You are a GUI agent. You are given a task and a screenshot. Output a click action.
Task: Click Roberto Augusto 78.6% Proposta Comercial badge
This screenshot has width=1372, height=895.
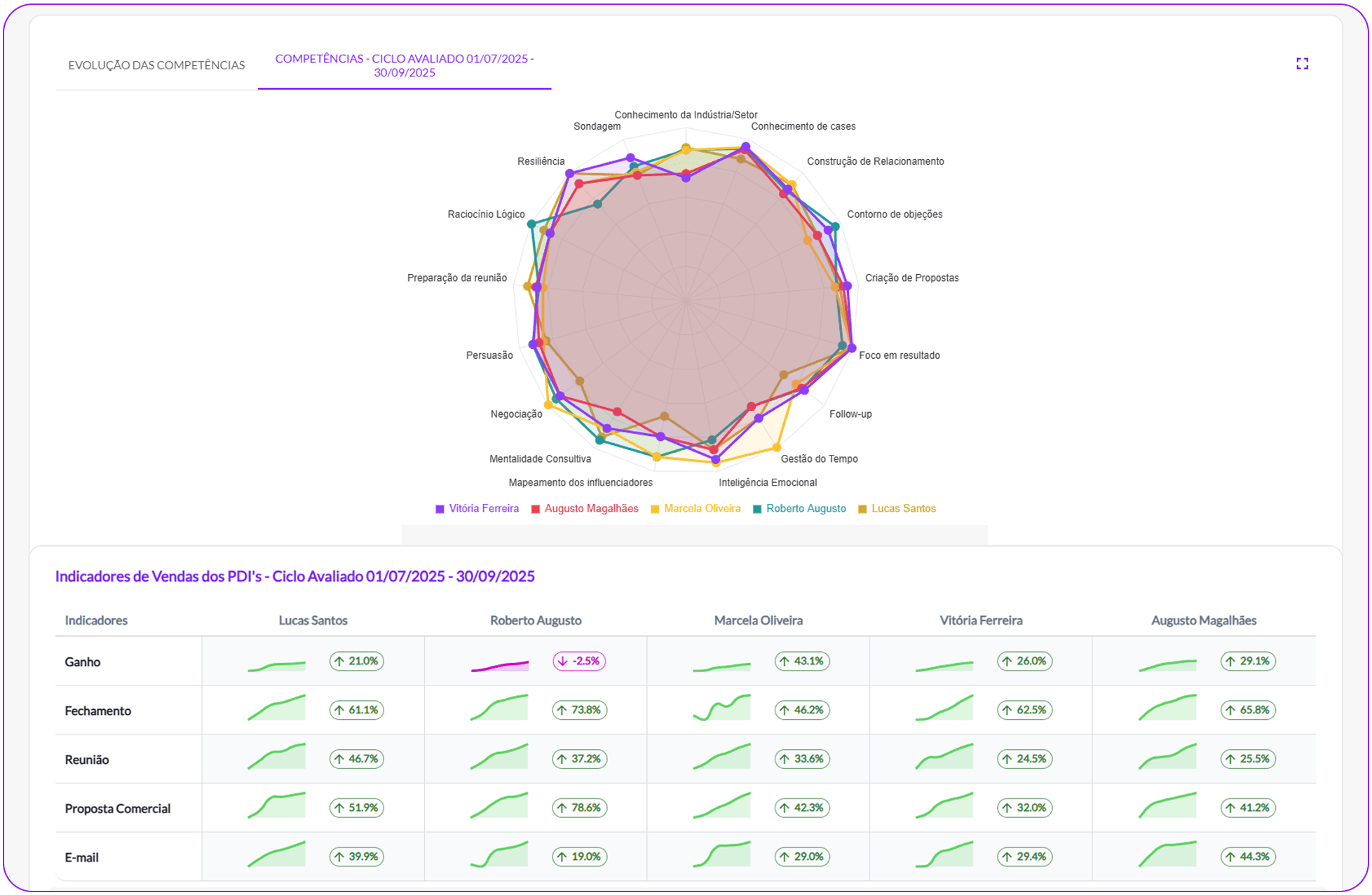579,807
